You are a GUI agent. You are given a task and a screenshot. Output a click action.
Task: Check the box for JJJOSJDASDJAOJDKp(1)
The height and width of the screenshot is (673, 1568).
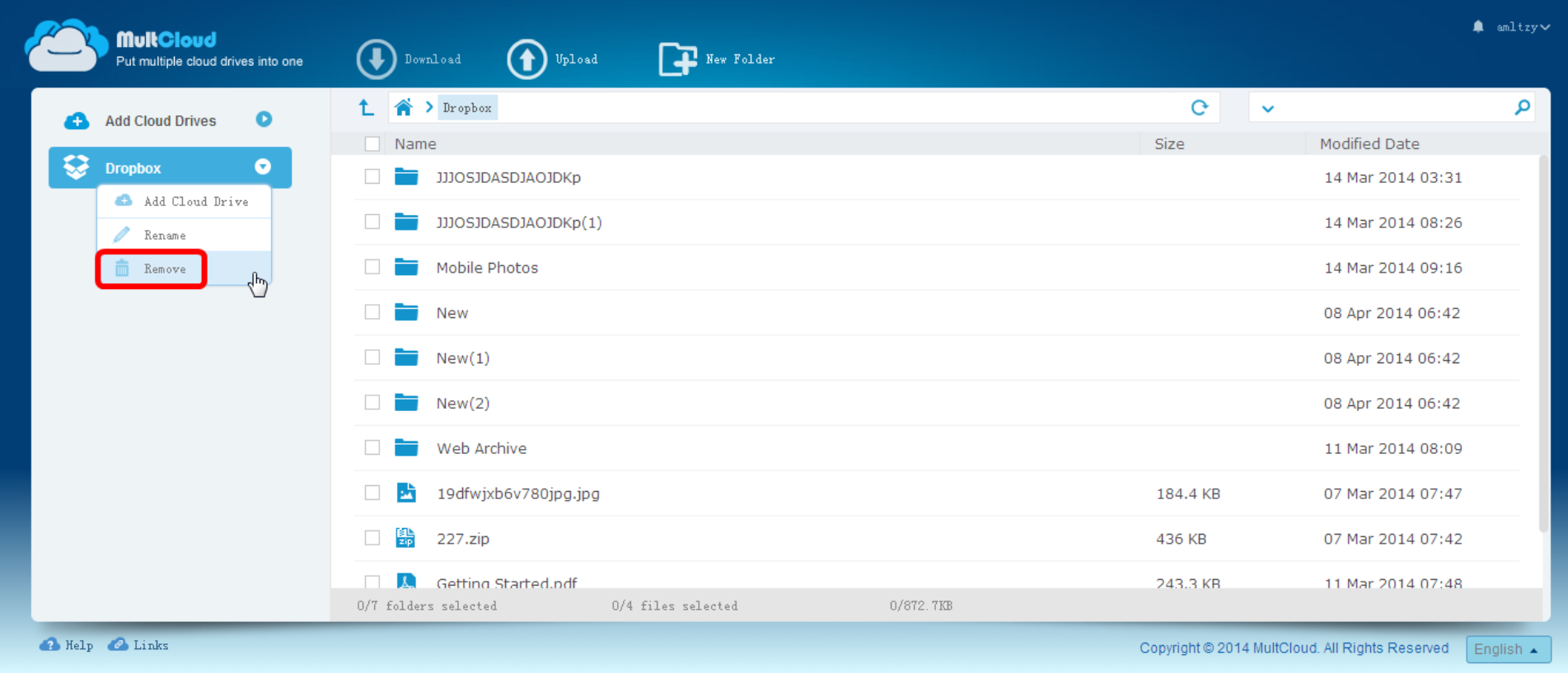[x=372, y=222]
